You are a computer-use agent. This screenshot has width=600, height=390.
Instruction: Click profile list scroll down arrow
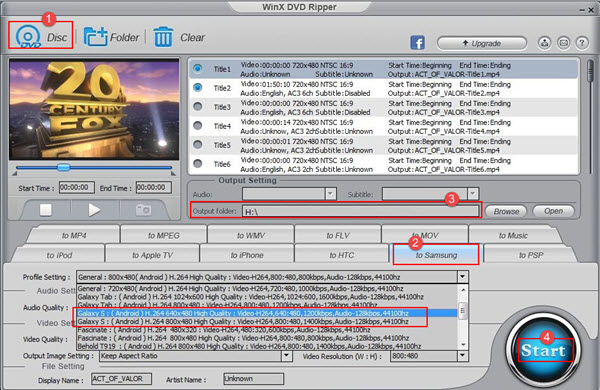(463, 344)
